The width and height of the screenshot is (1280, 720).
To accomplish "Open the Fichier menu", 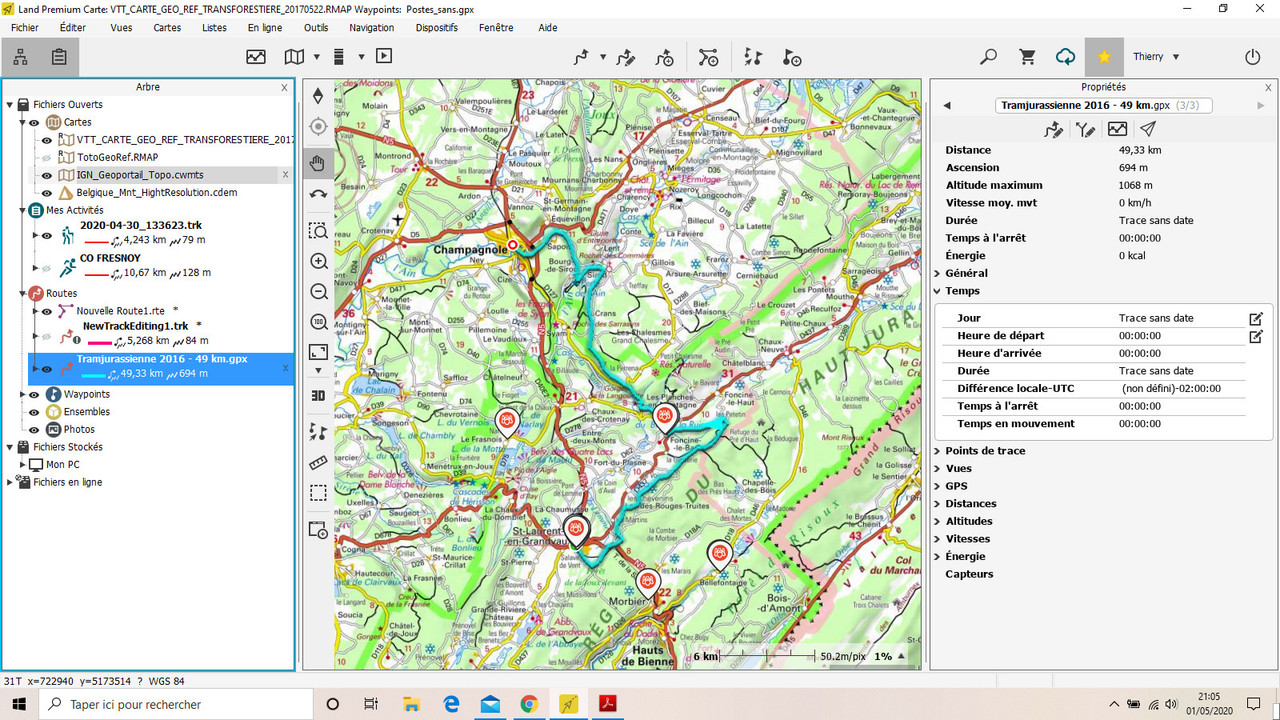I will tap(25, 28).
